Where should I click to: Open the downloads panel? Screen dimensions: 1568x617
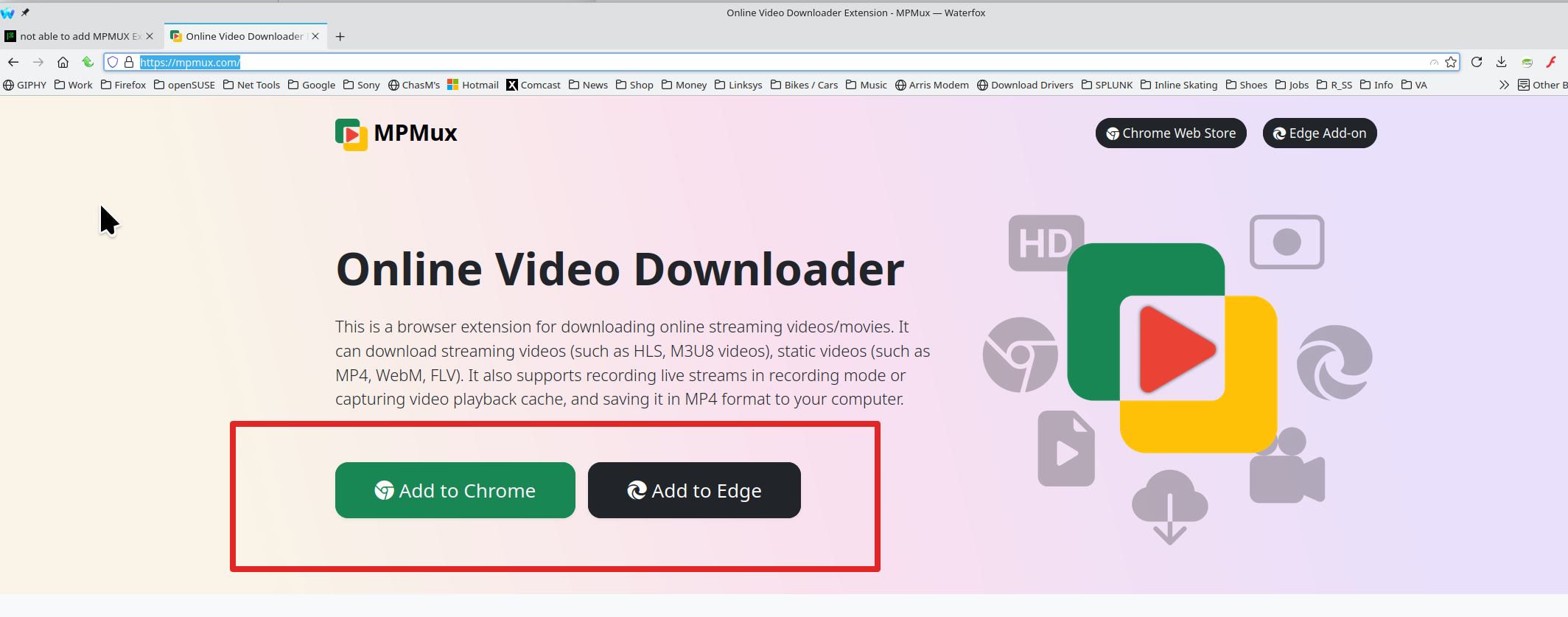[x=1502, y=62]
